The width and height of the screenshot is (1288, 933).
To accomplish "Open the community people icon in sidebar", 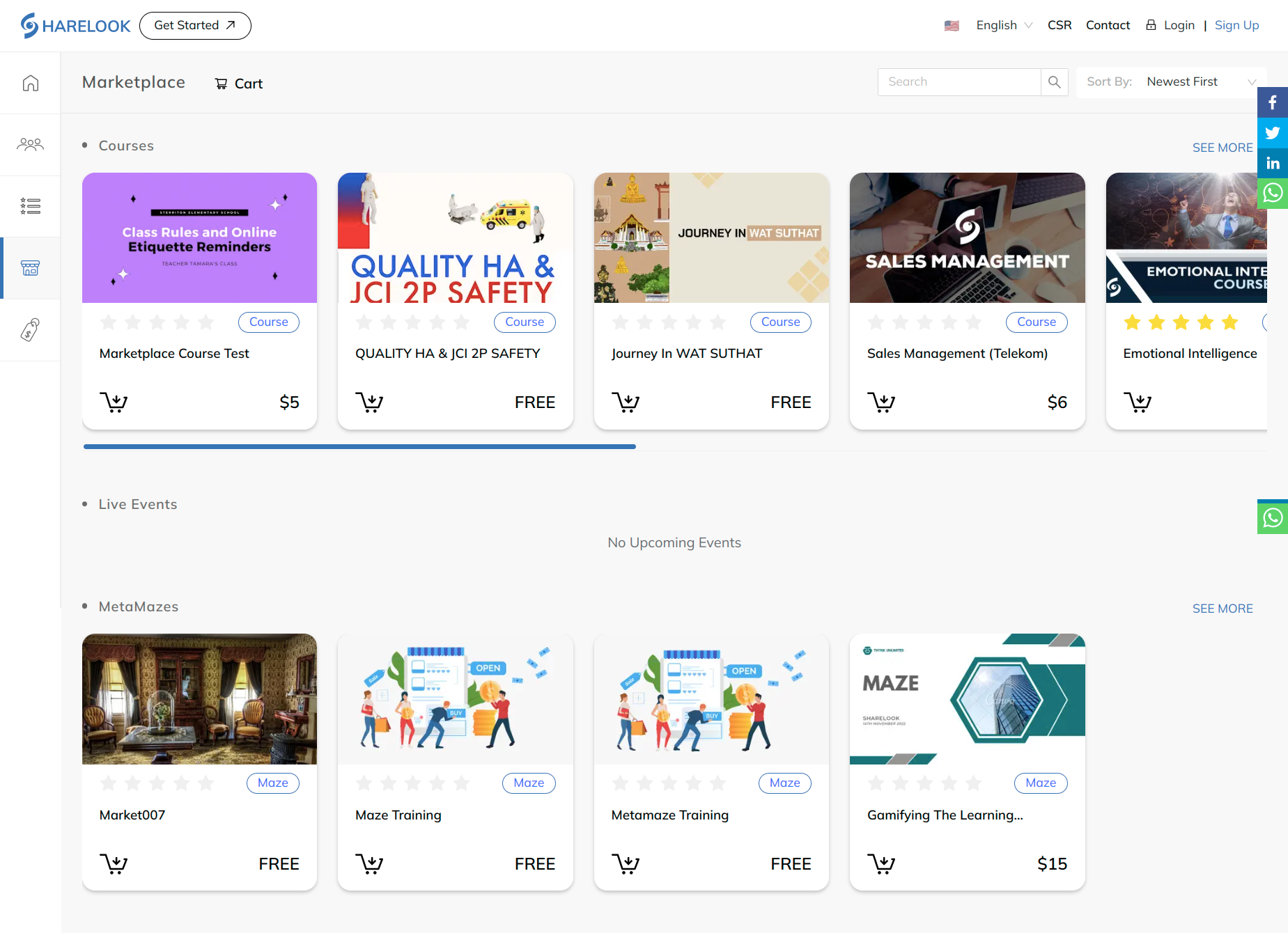I will [x=30, y=145].
